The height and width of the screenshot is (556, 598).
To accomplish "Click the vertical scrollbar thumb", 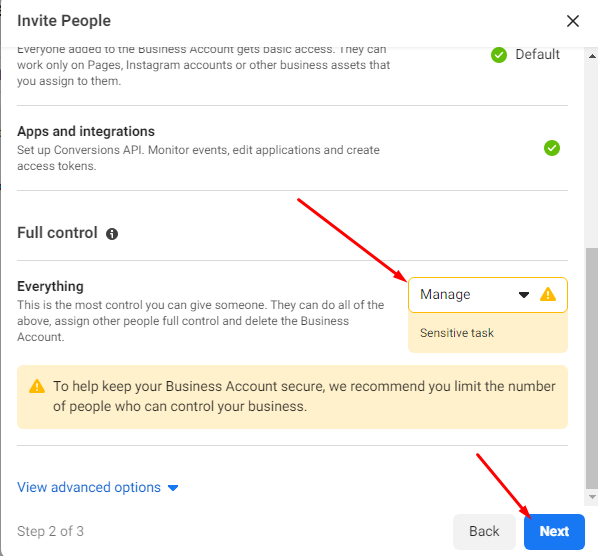I will click(x=592, y=368).
